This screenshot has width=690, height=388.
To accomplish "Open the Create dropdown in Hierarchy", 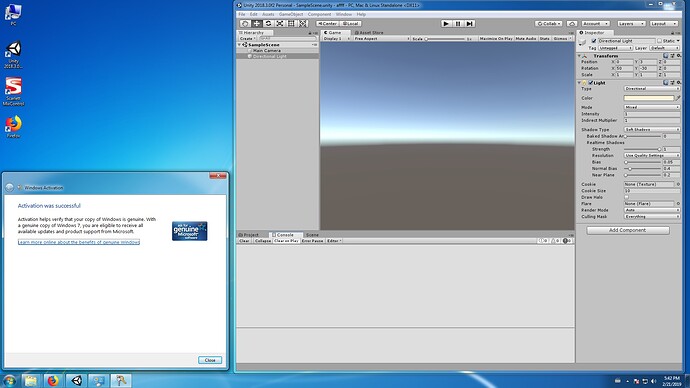I will (x=247, y=38).
